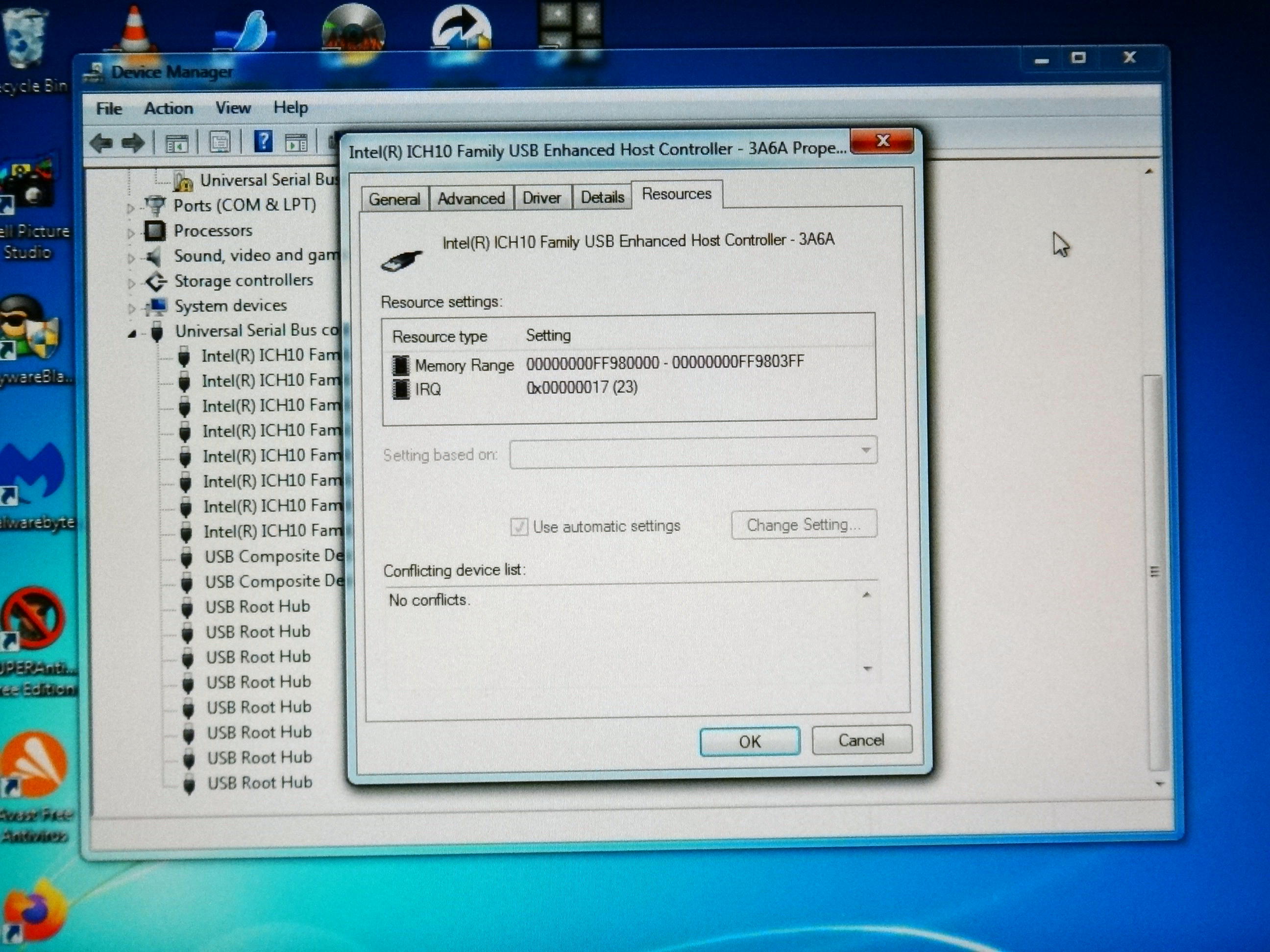Collapse the Universal Serial Bus controllers node
1270x952 pixels.
pyautogui.click(x=132, y=333)
